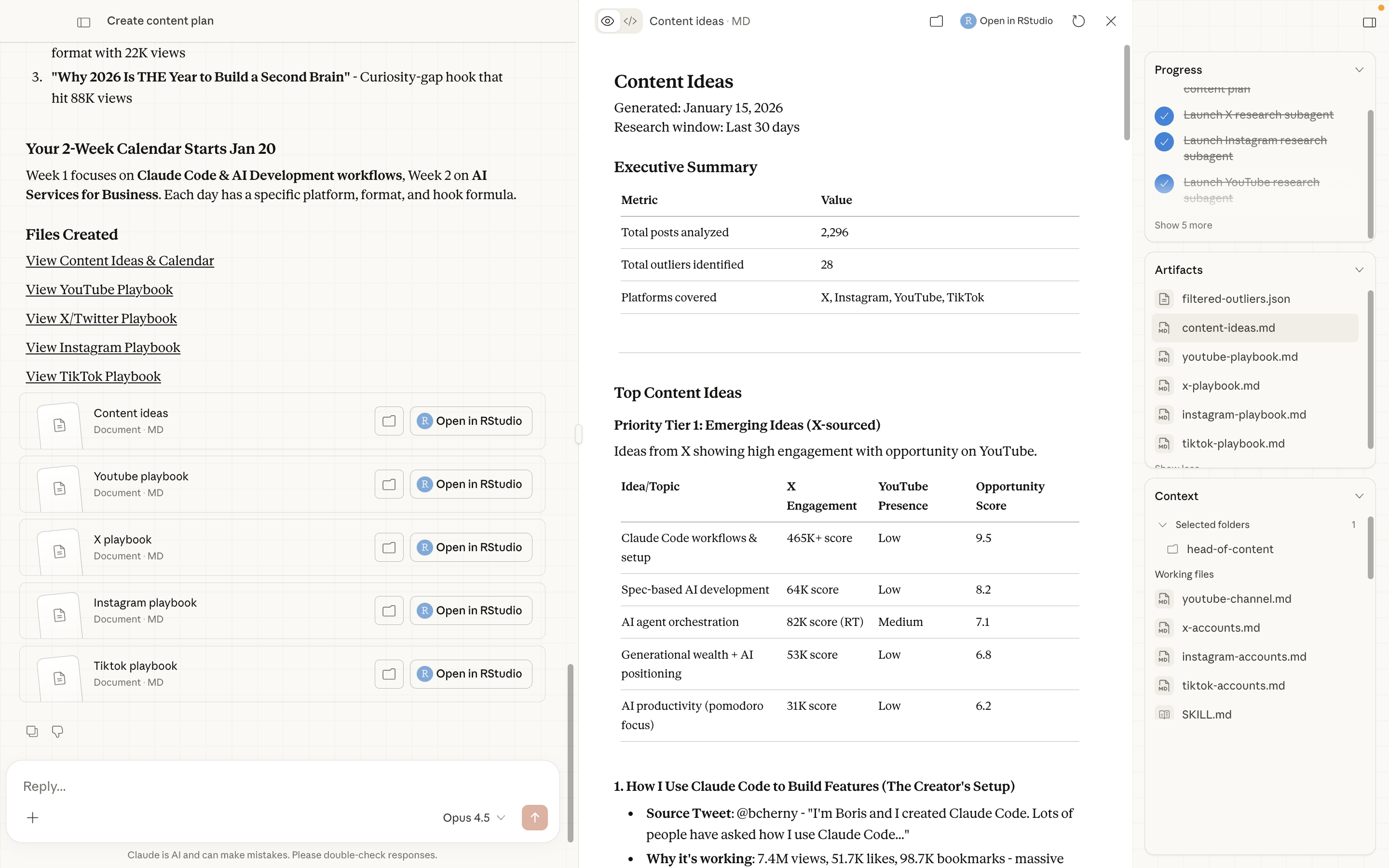Switch to source code view
Viewport: 1389px width, 868px height.
tap(630, 21)
